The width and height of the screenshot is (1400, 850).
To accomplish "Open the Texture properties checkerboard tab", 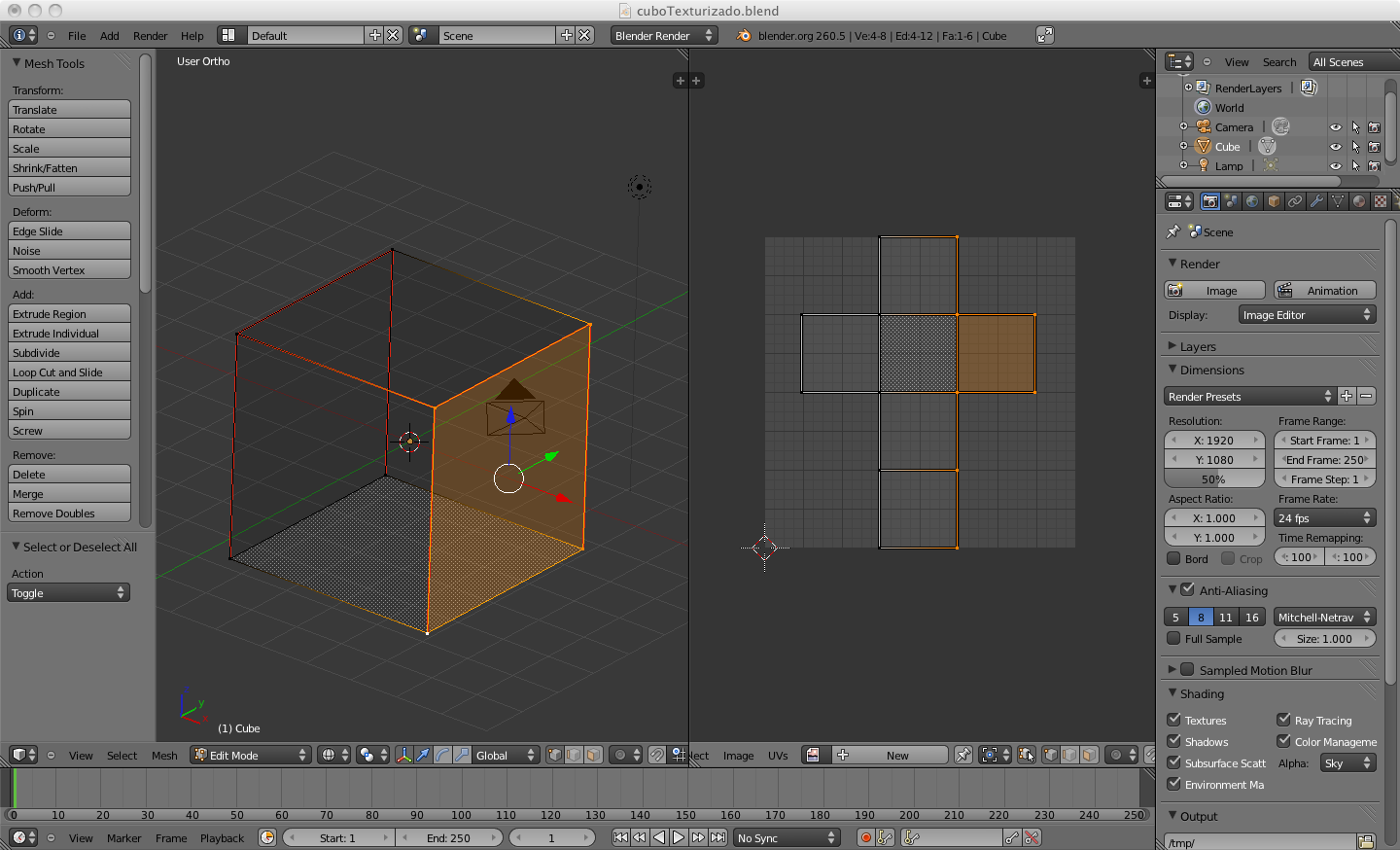I will point(1381,201).
